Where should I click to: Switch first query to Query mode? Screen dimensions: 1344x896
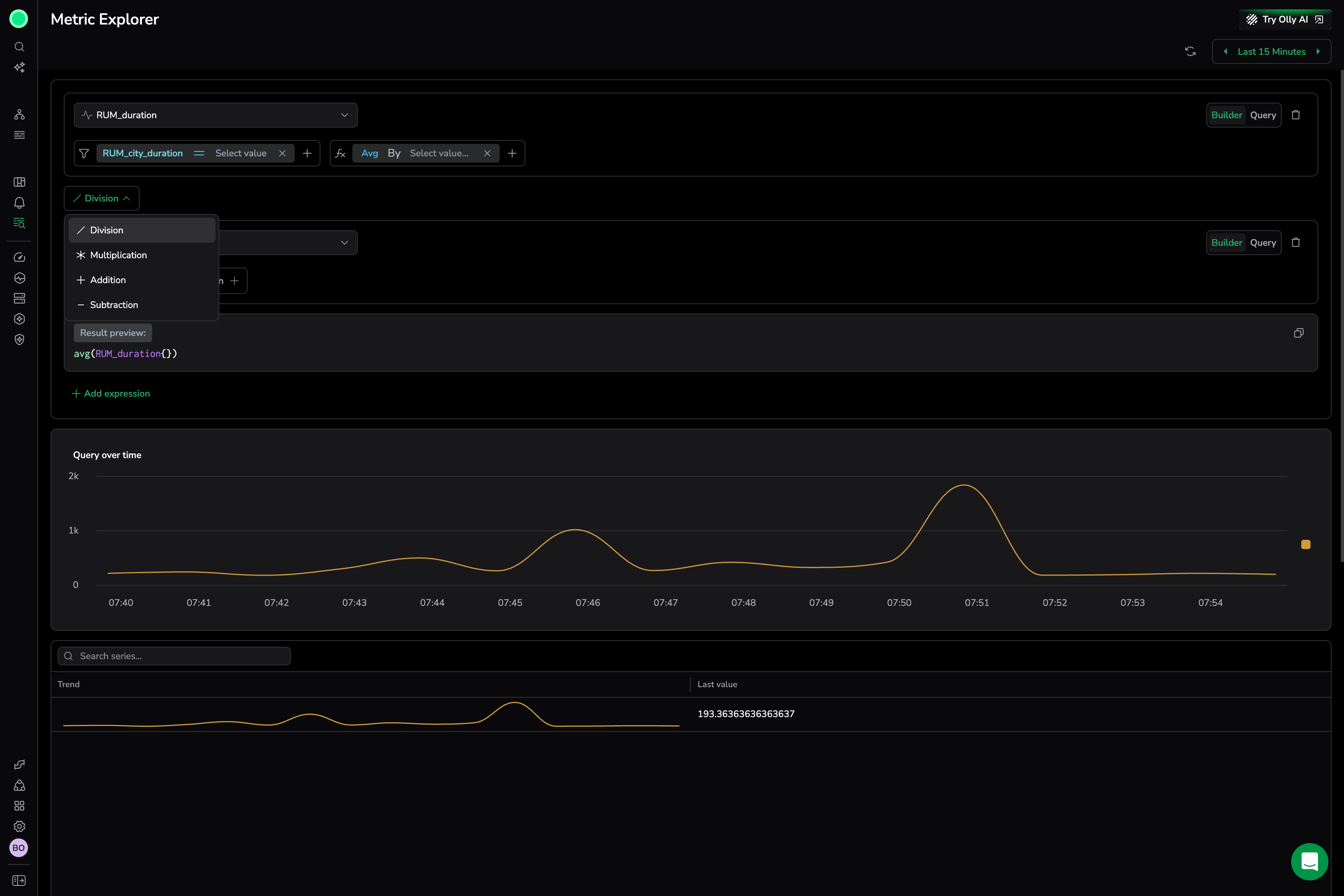tap(1263, 115)
